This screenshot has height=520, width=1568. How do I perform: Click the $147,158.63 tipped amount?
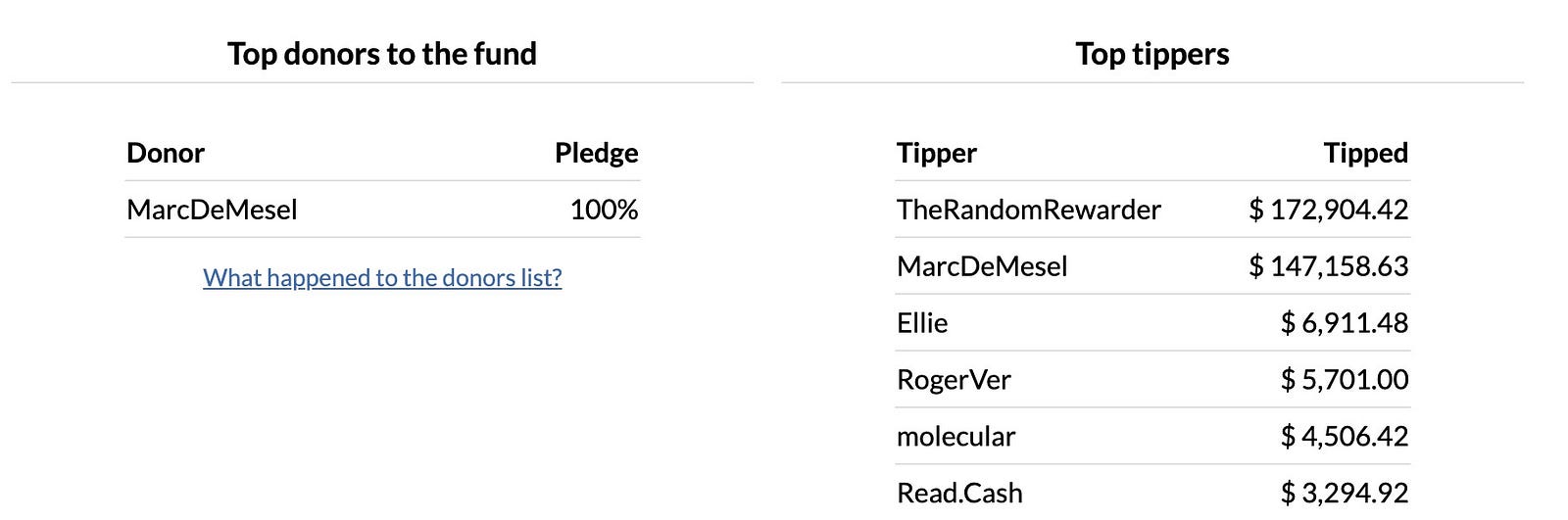(x=1329, y=266)
